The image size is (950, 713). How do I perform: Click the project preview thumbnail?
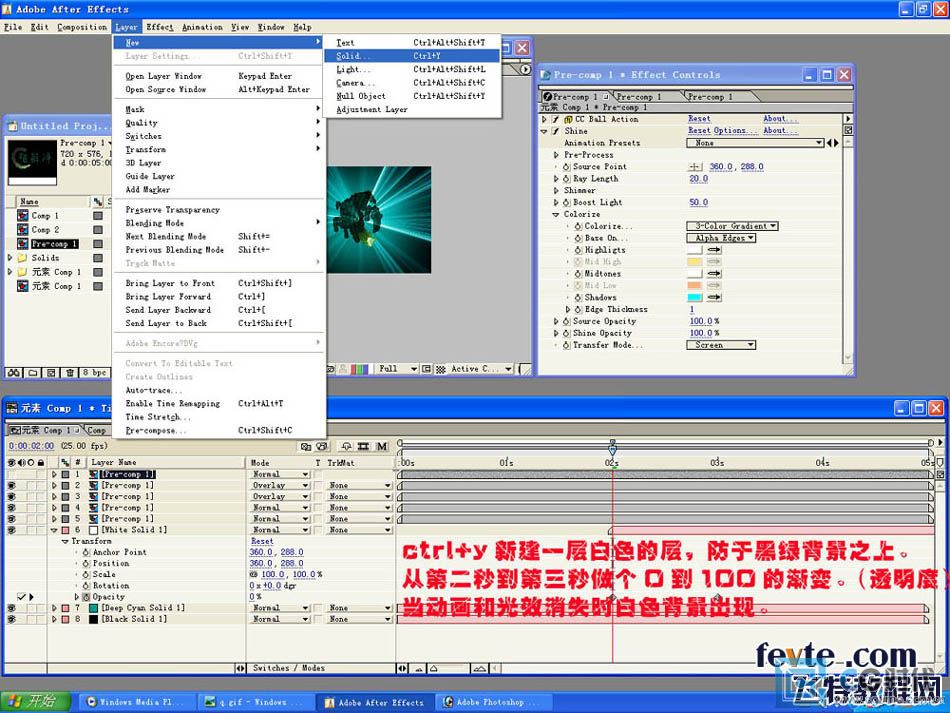(32, 161)
